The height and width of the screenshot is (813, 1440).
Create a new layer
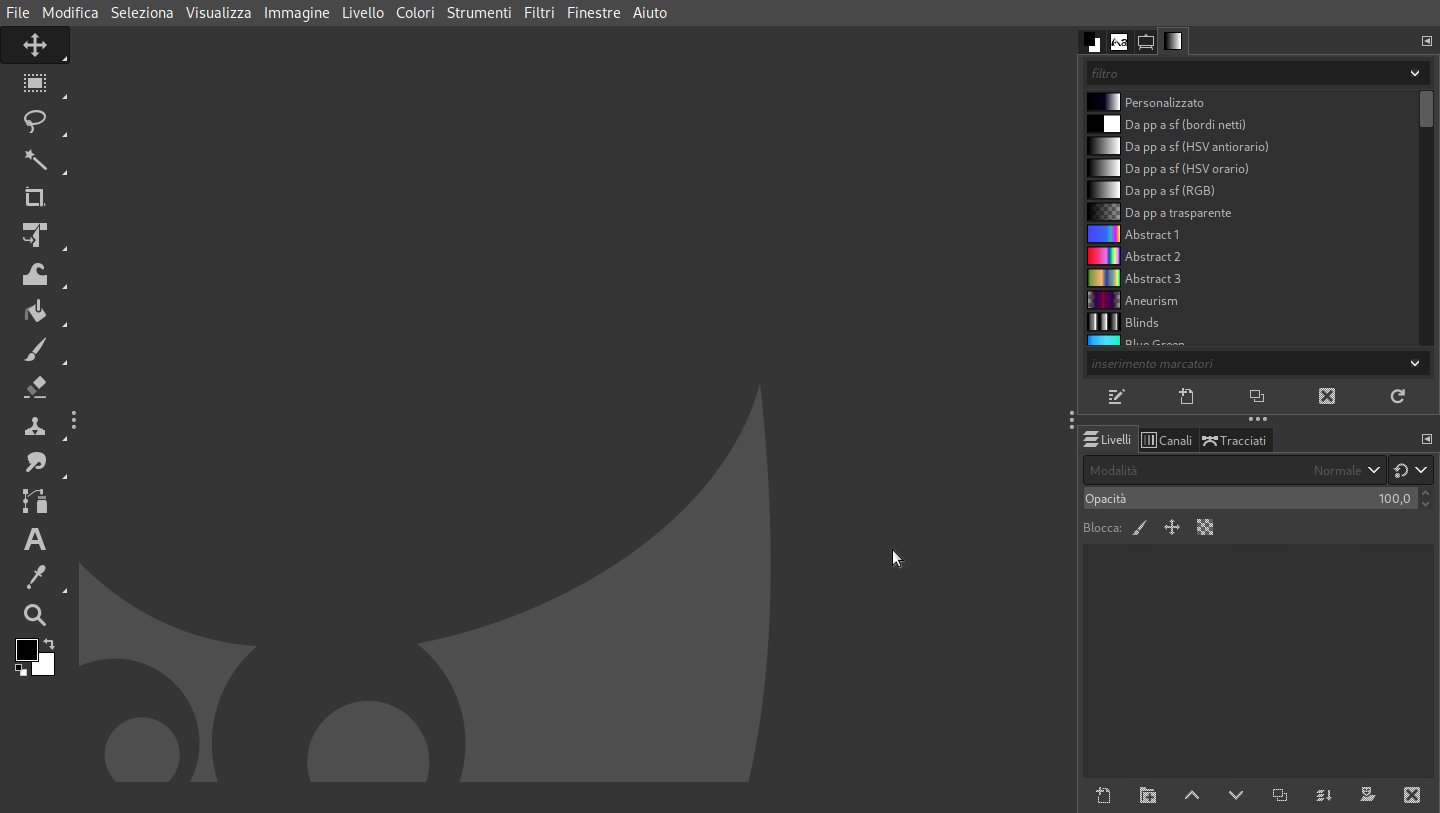(1103, 795)
